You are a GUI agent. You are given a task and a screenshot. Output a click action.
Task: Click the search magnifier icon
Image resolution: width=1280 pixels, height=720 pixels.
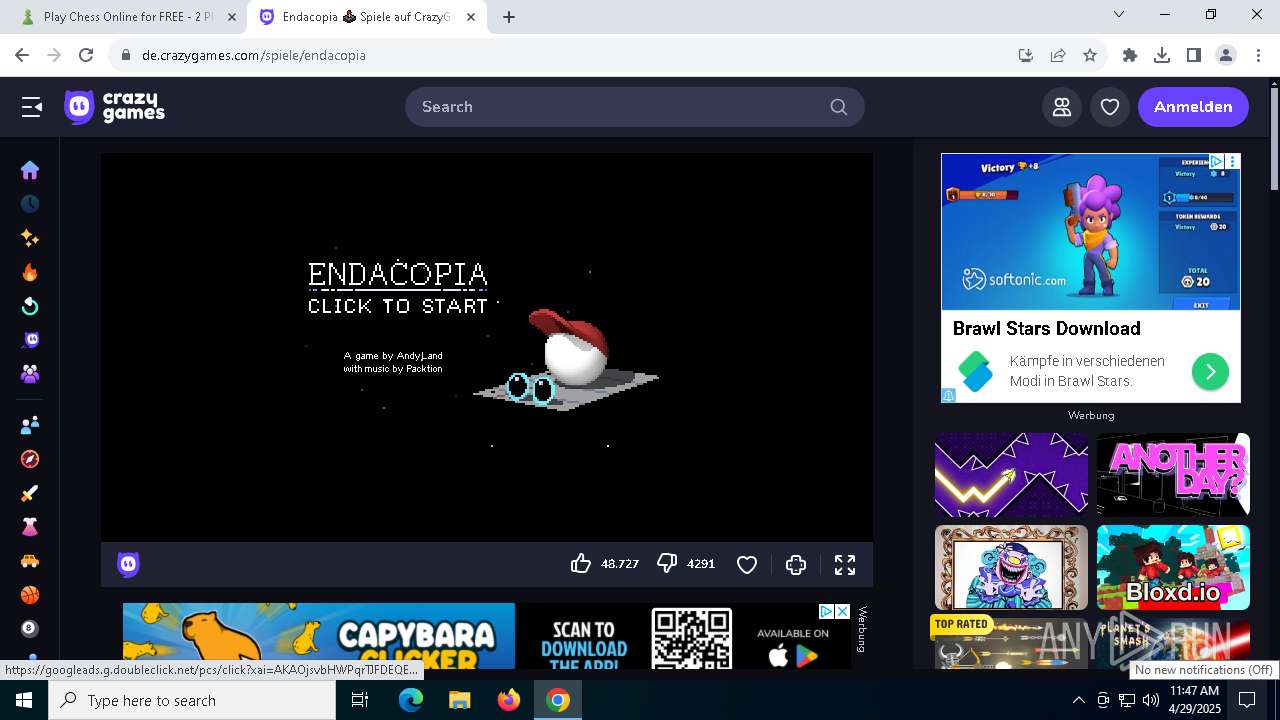pos(839,107)
